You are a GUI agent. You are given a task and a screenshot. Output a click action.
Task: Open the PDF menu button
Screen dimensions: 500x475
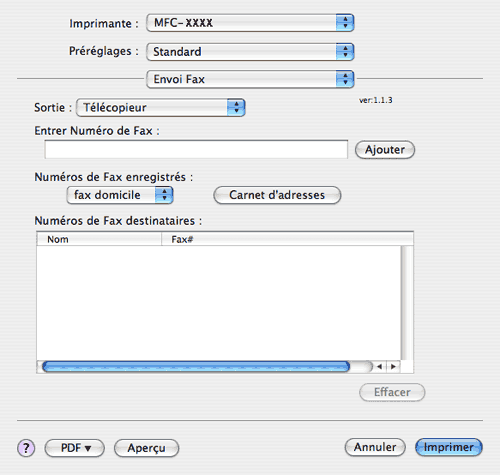[75, 448]
